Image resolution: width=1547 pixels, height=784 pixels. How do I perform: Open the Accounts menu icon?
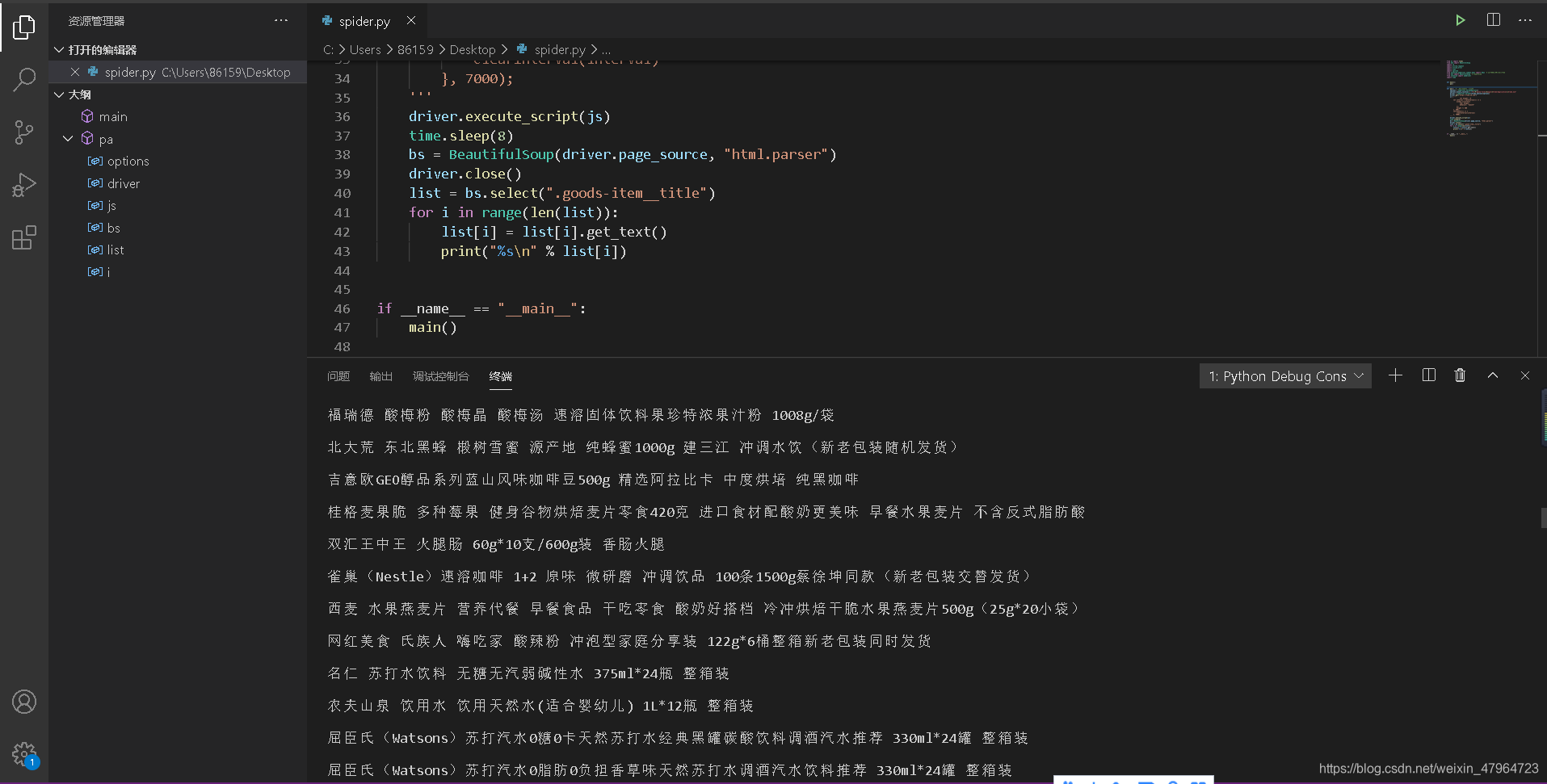[24, 702]
